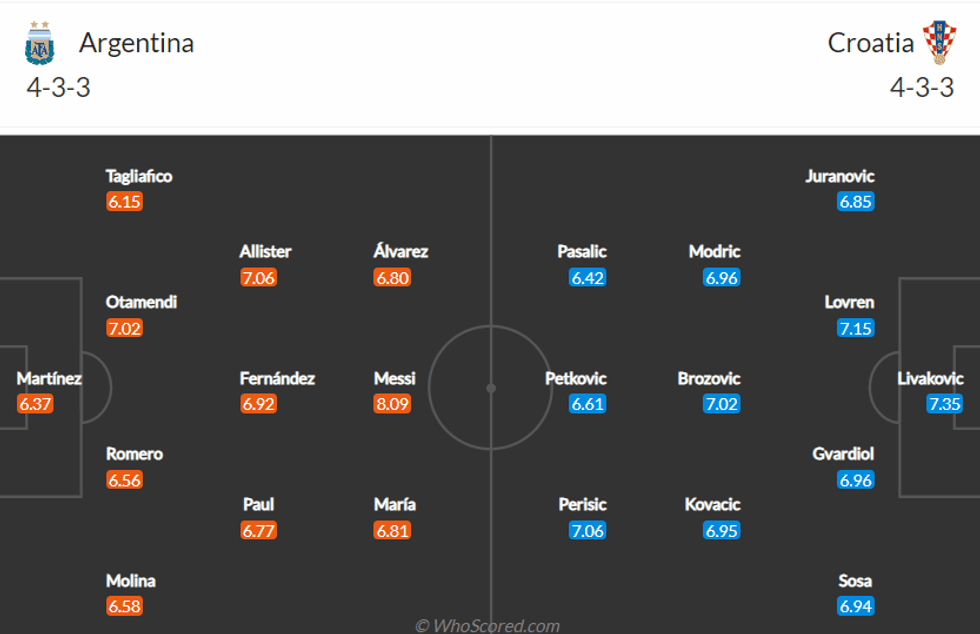Select player Álvarez on the pitch
The width and height of the screenshot is (980, 634).
pyautogui.click(x=400, y=252)
